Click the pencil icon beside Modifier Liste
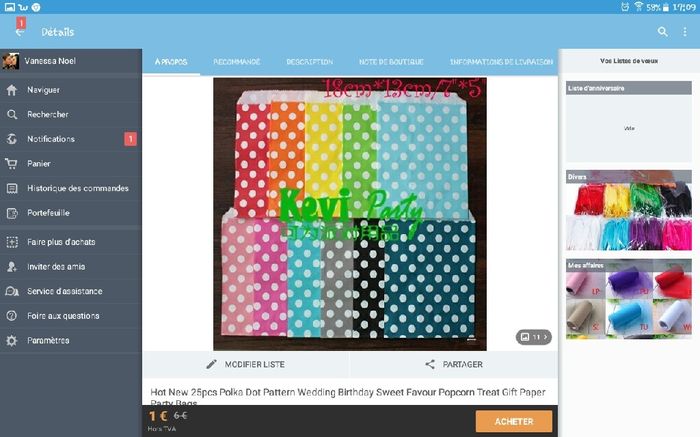Screen dimensions: 700x437 pyautogui.click(x=211, y=364)
